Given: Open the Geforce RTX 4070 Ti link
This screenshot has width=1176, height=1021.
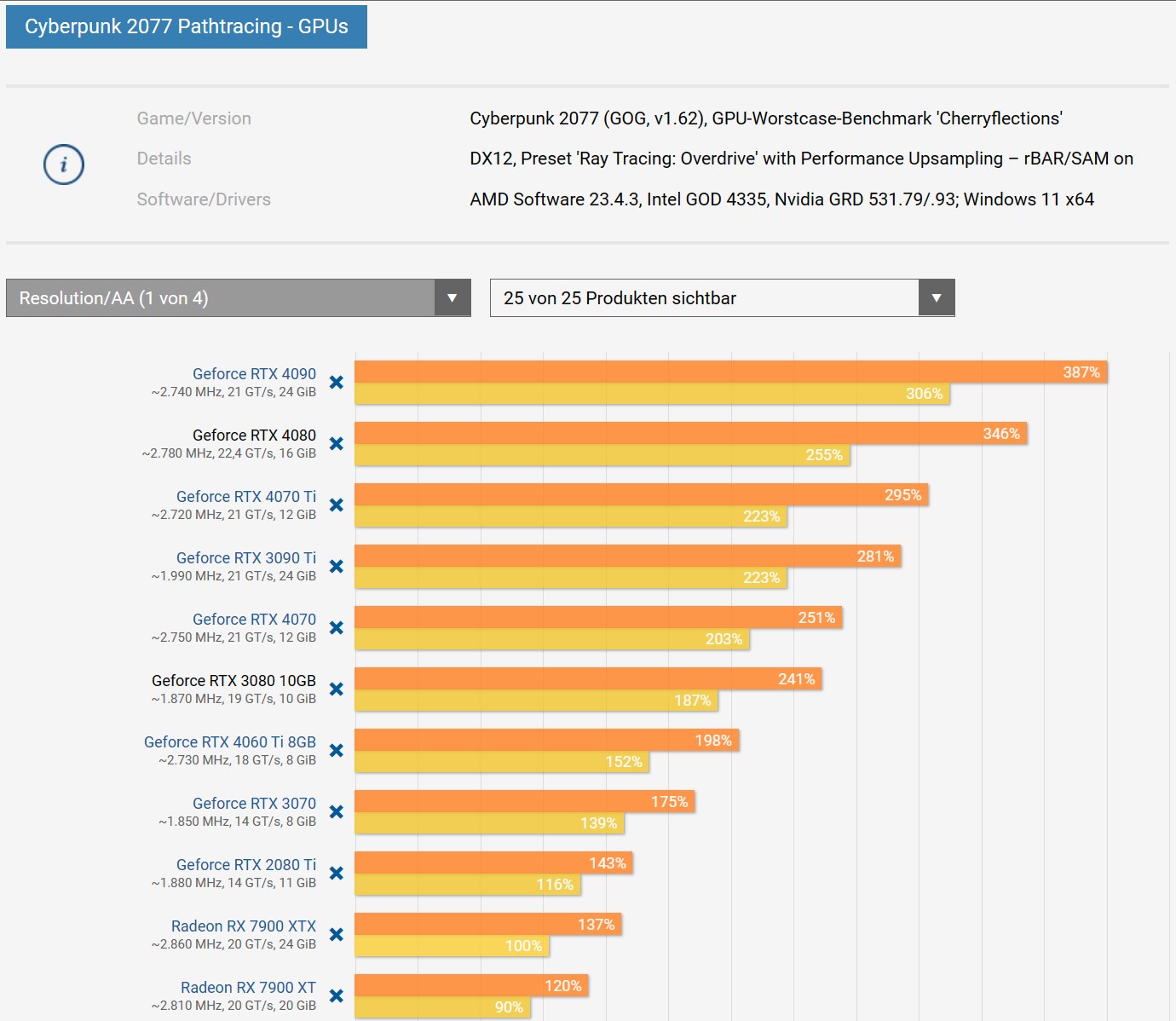Looking at the screenshot, I should [246, 497].
